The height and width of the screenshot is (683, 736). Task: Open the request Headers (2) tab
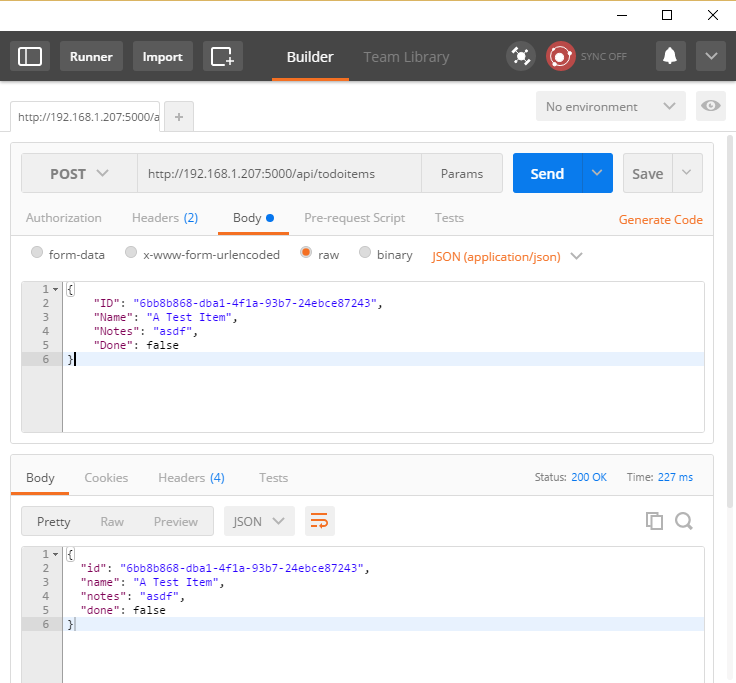pos(165,218)
